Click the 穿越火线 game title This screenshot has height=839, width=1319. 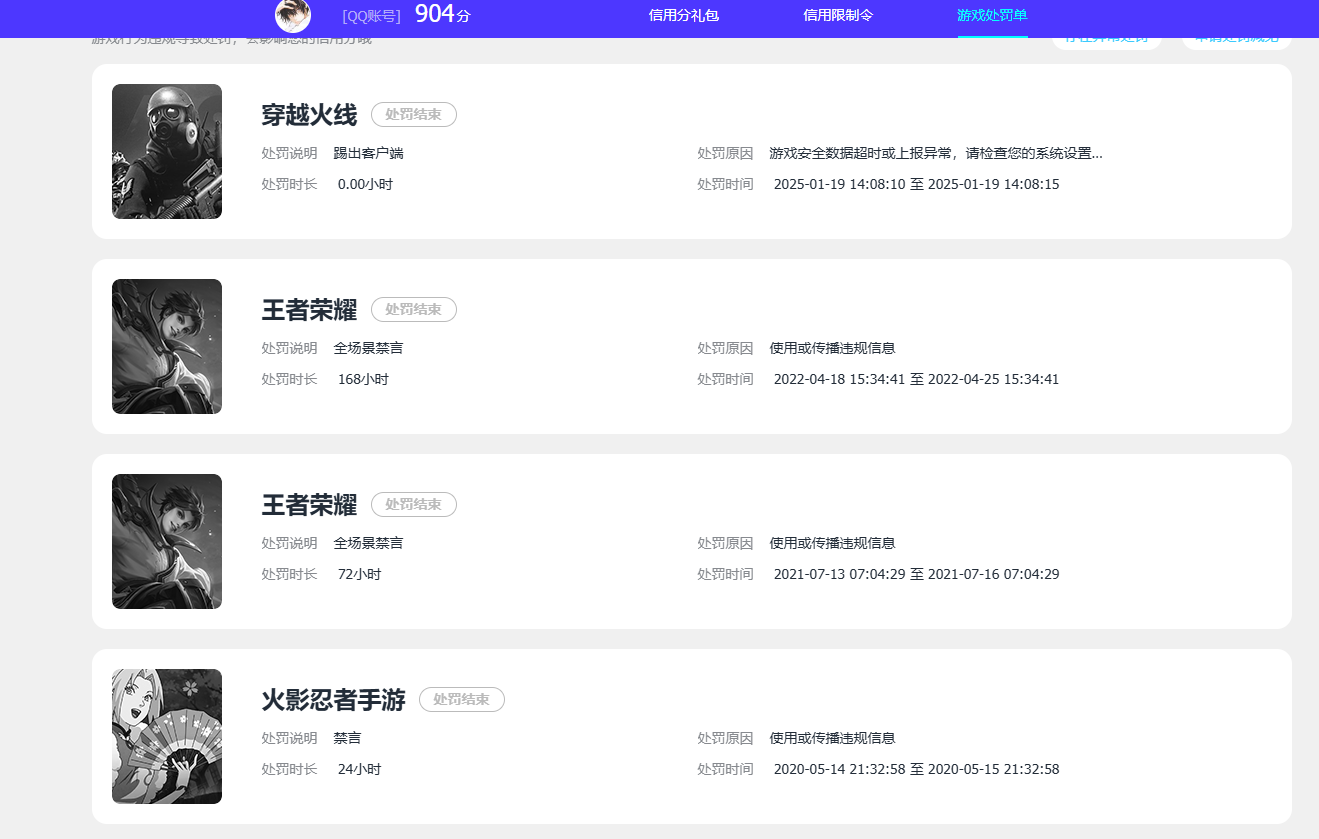(x=309, y=114)
